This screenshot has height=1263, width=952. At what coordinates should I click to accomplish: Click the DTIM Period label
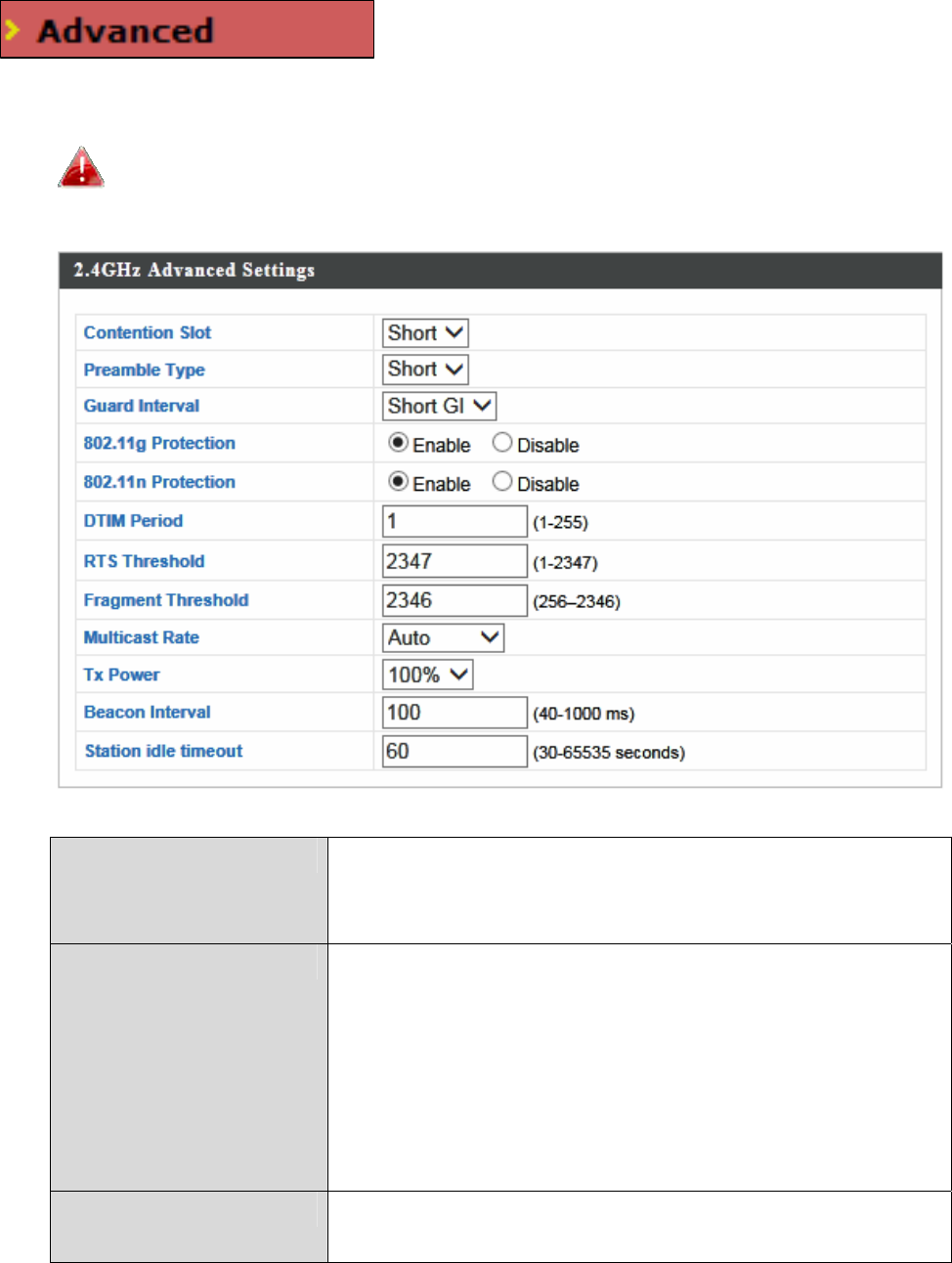pyautogui.click(x=133, y=521)
